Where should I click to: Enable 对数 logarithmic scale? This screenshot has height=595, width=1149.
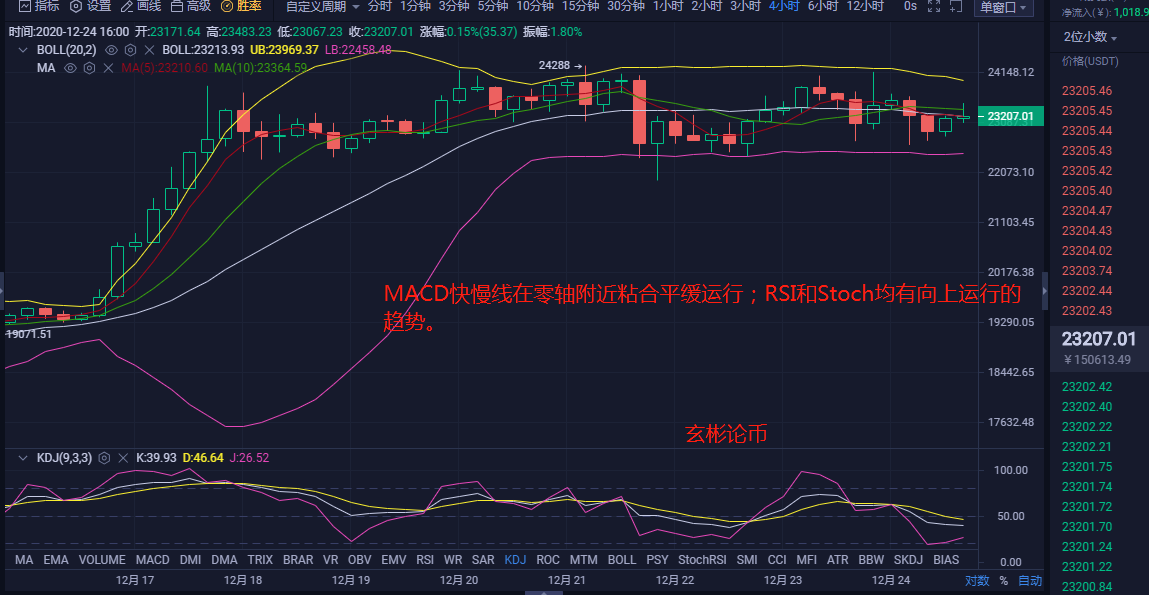click(977, 580)
